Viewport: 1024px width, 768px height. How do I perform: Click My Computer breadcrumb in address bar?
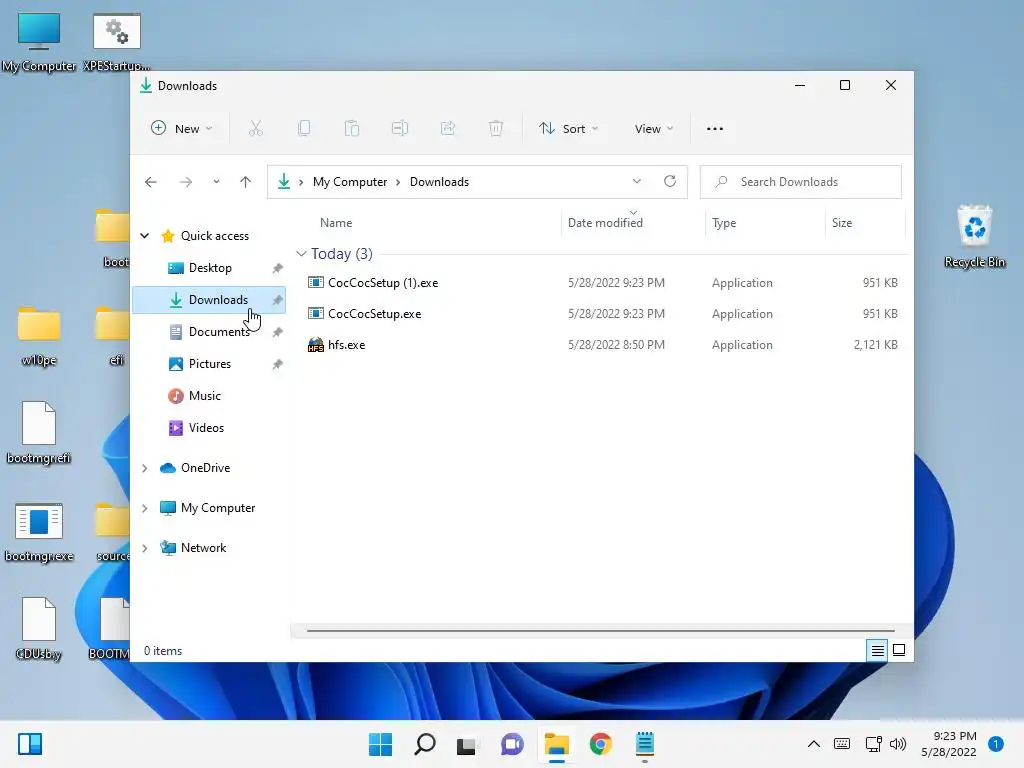coord(350,182)
